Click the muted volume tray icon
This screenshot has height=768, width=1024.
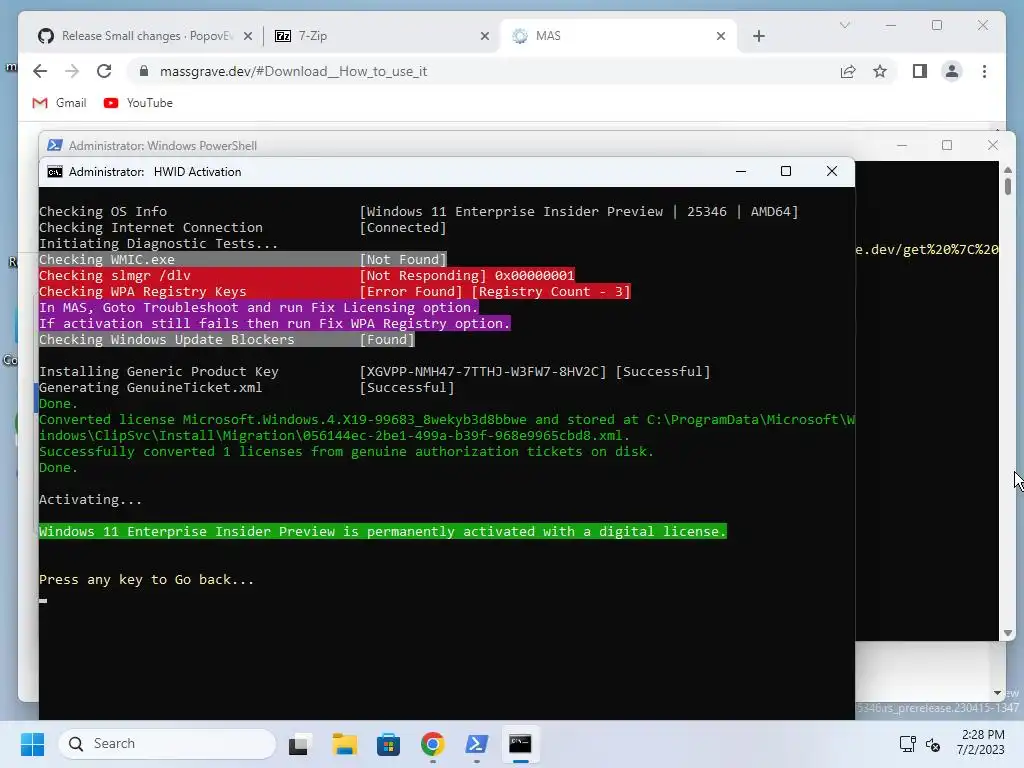tap(933, 744)
